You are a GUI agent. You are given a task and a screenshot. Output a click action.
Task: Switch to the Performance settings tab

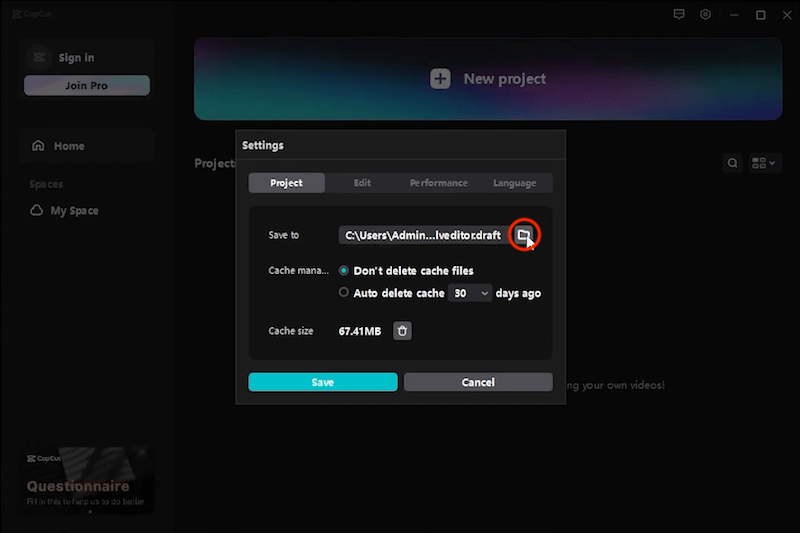click(438, 183)
